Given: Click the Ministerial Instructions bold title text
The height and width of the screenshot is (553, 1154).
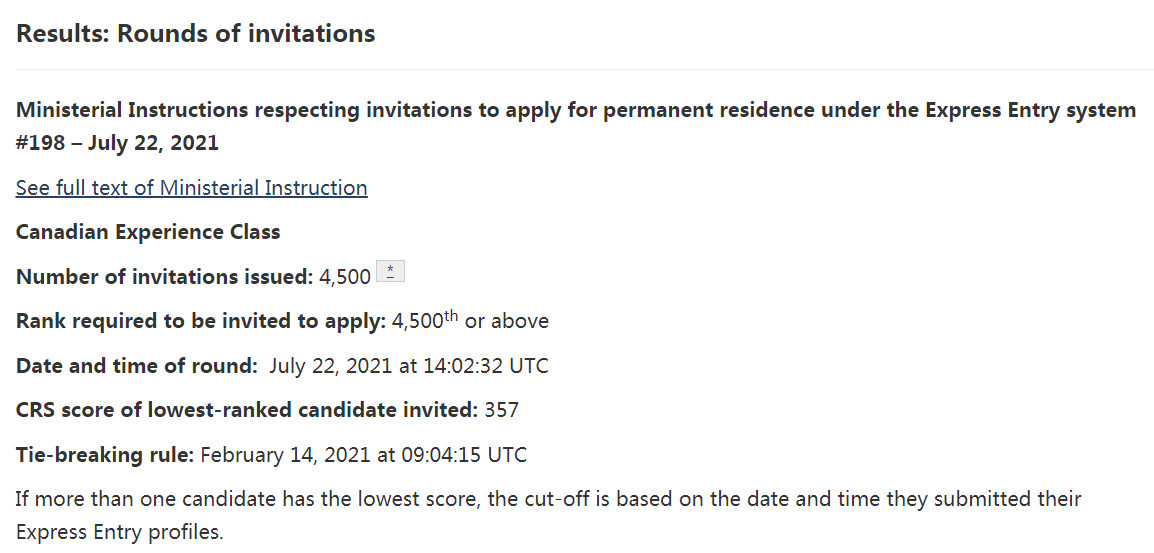Looking at the screenshot, I should (x=400, y=110).
